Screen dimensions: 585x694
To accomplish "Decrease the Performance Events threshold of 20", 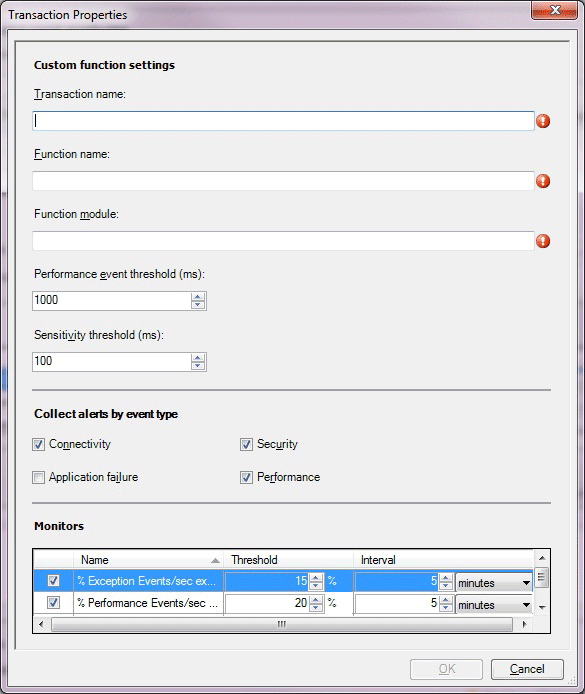I will (316, 607).
